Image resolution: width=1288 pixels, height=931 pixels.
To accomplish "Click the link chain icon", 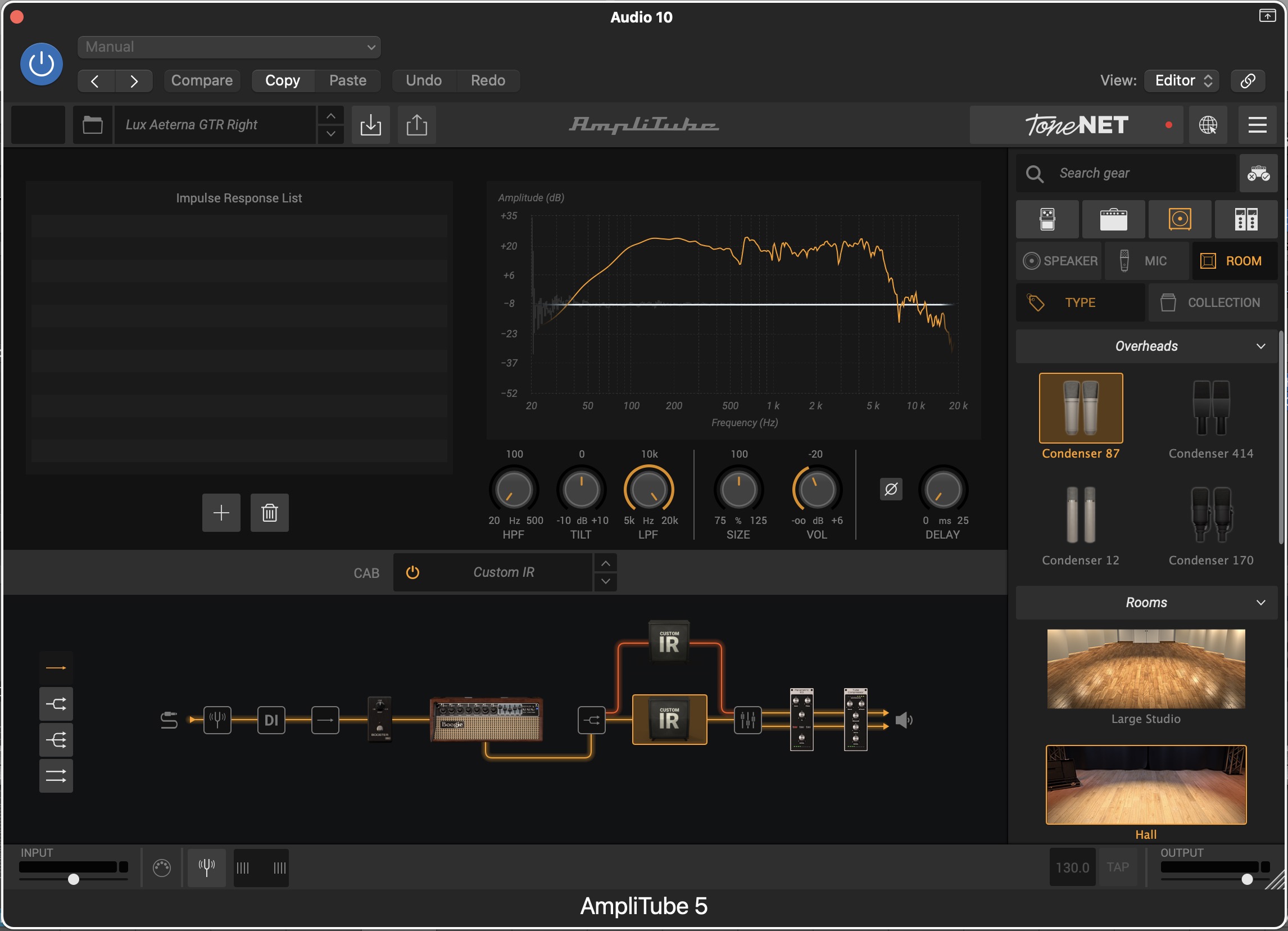I will click(1248, 80).
